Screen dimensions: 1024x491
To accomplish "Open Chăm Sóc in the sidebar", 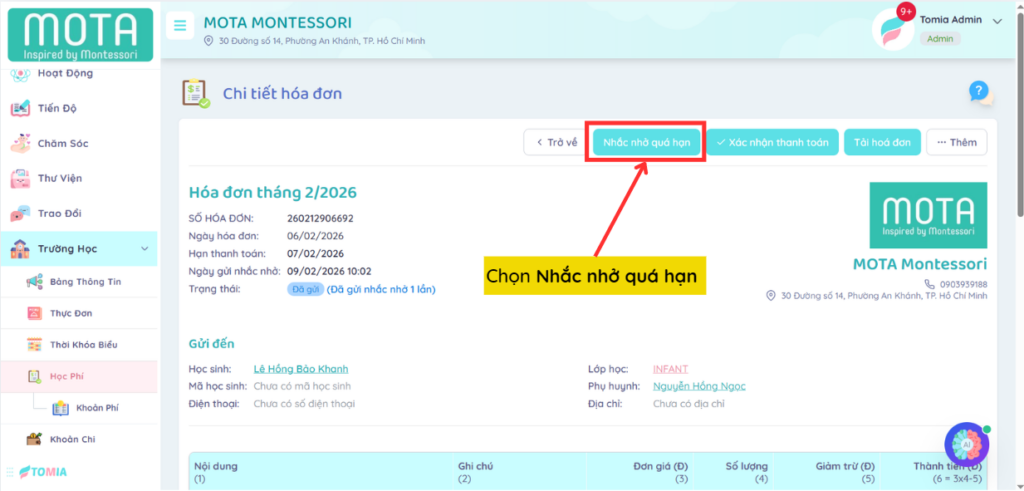I will tap(62, 143).
